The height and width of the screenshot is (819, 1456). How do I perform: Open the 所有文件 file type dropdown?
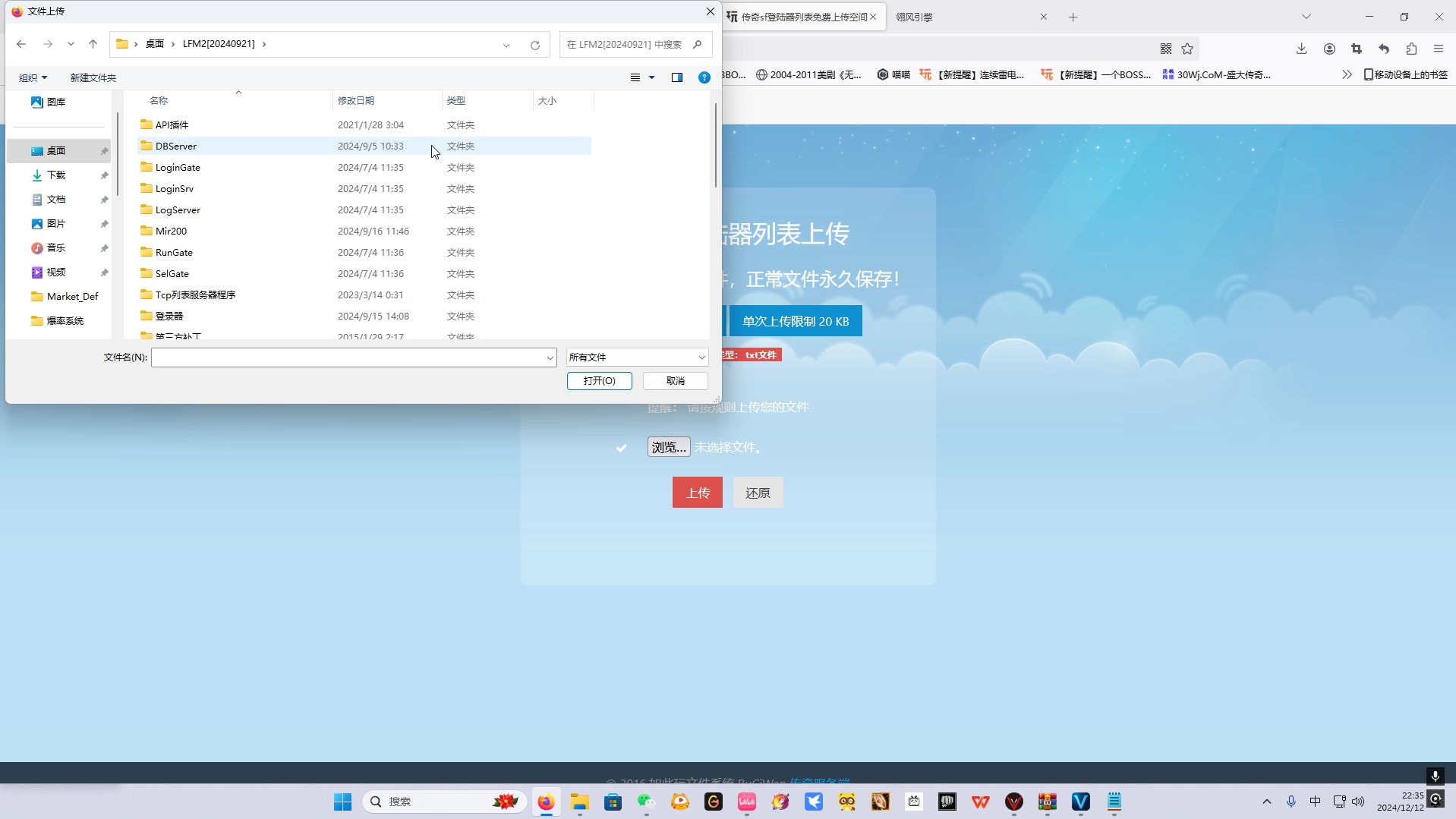[637, 357]
